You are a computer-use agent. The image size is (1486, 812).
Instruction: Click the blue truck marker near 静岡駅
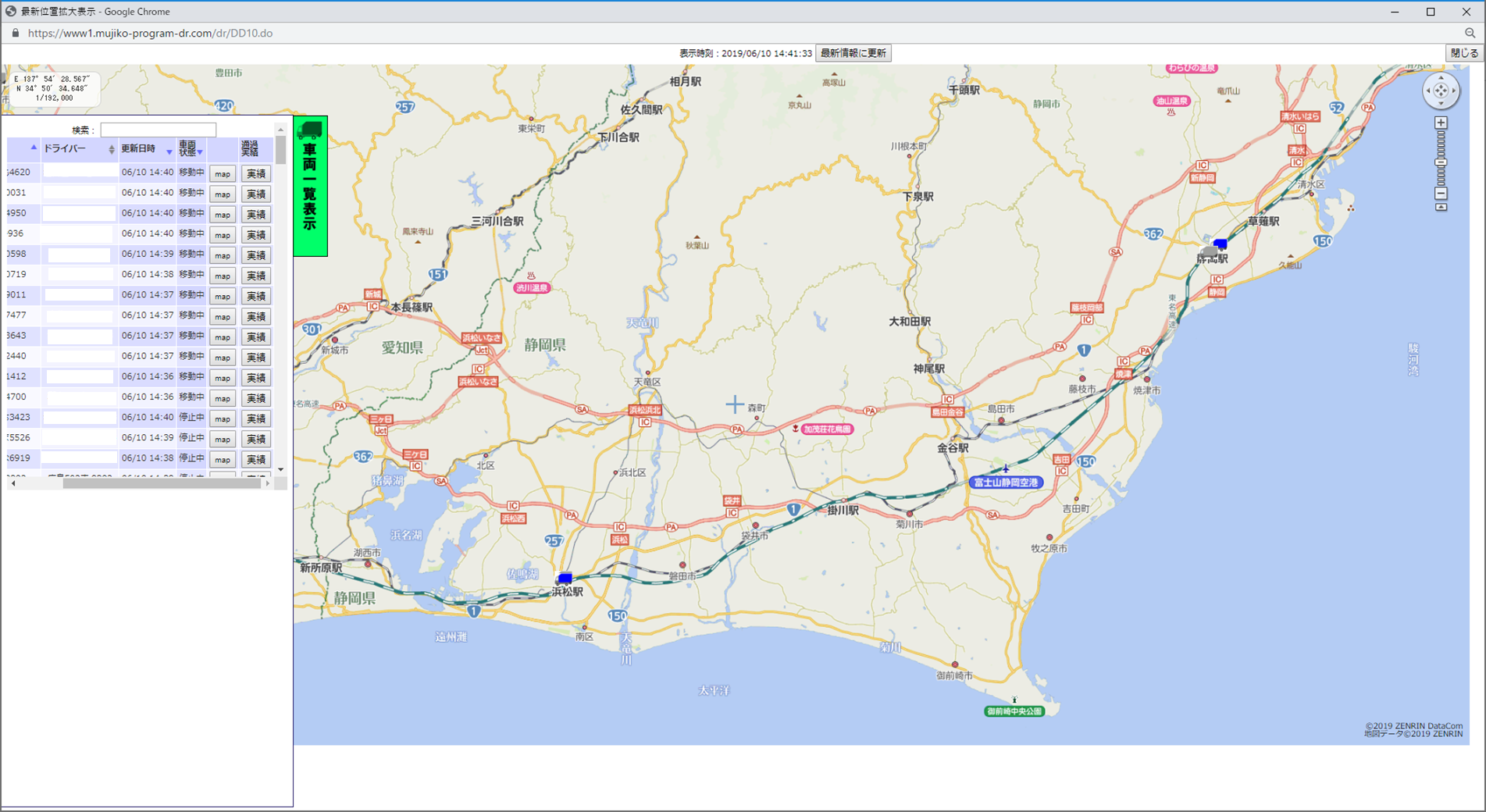[x=1220, y=244]
